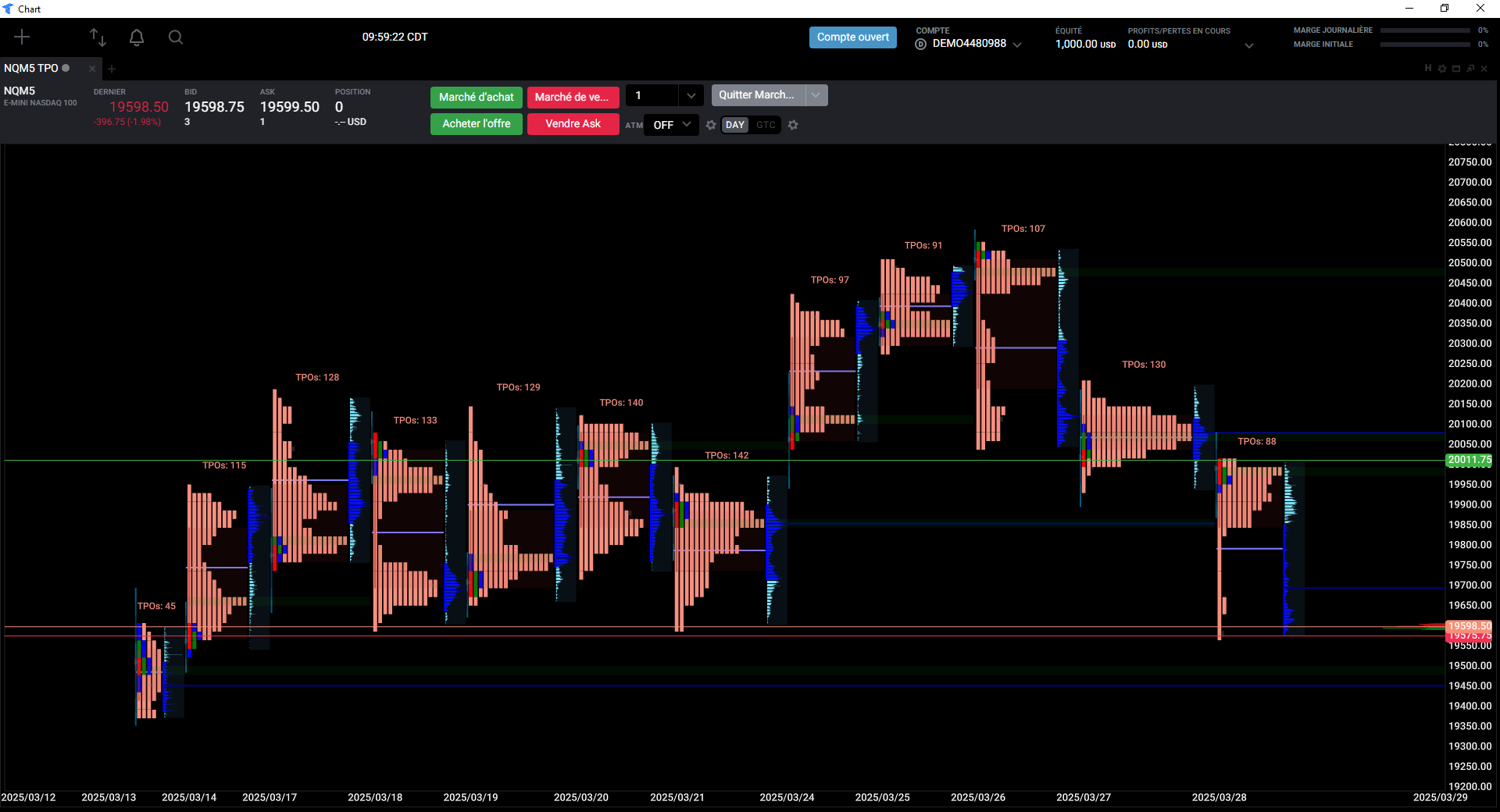The height and width of the screenshot is (812, 1500).
Task: Open the trade arrows icon in top toolbar
Action: tap(98, 37)
